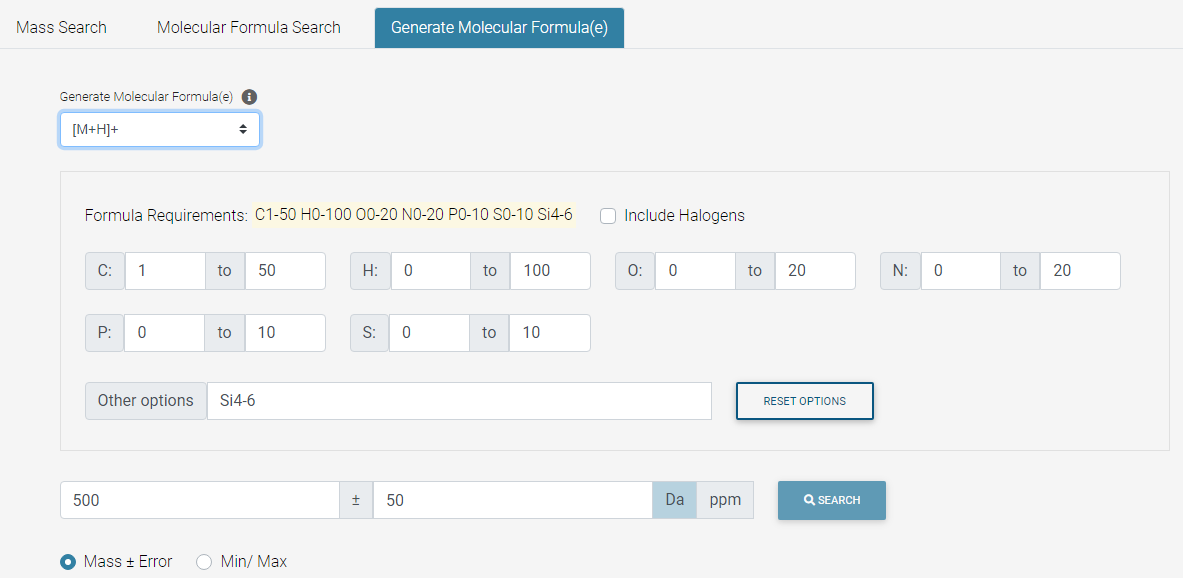Click the phosphorus minimum input field

click(164, 333)
